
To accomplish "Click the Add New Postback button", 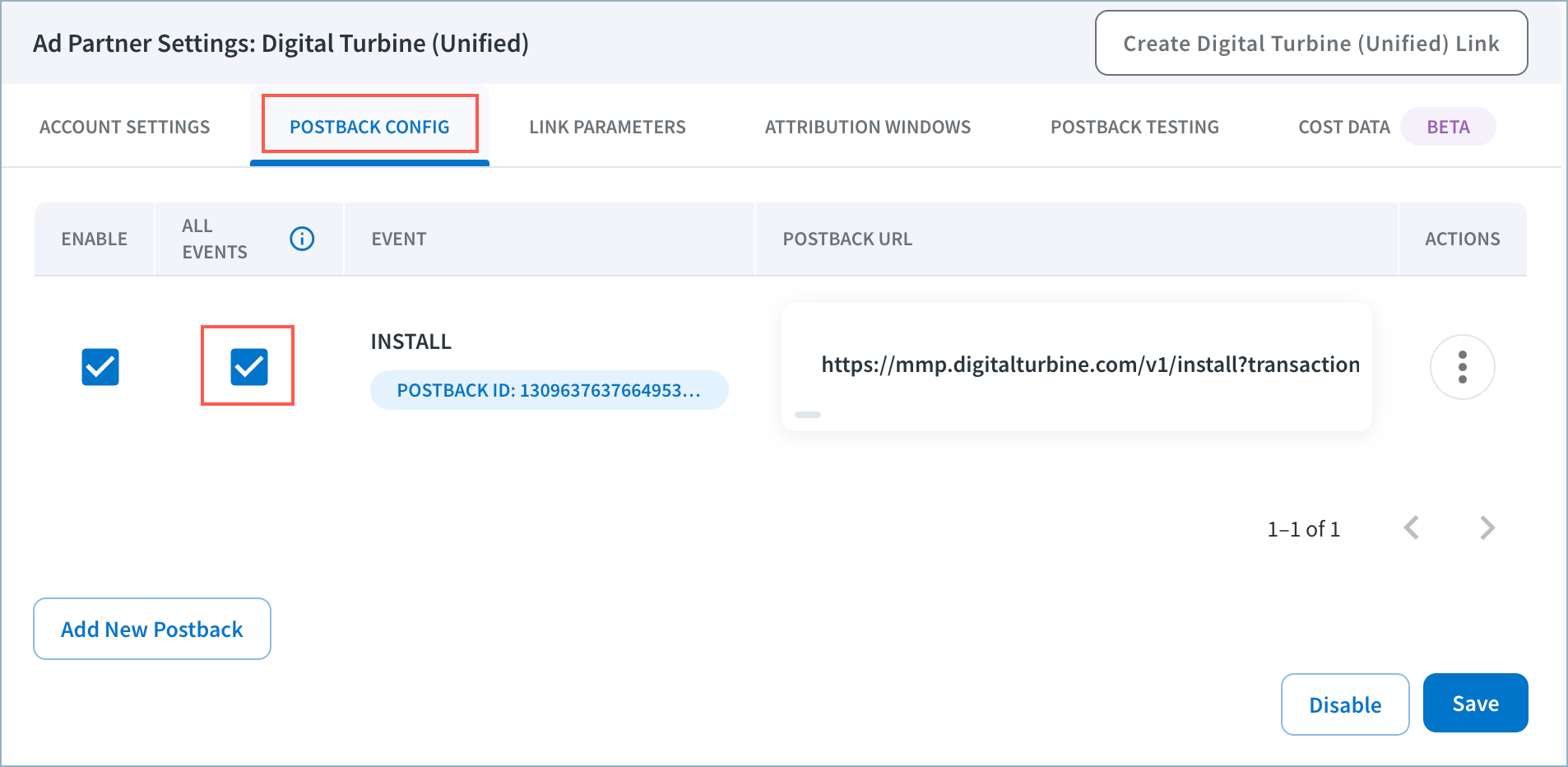I will pyautogui.click(x=152, y=629).
